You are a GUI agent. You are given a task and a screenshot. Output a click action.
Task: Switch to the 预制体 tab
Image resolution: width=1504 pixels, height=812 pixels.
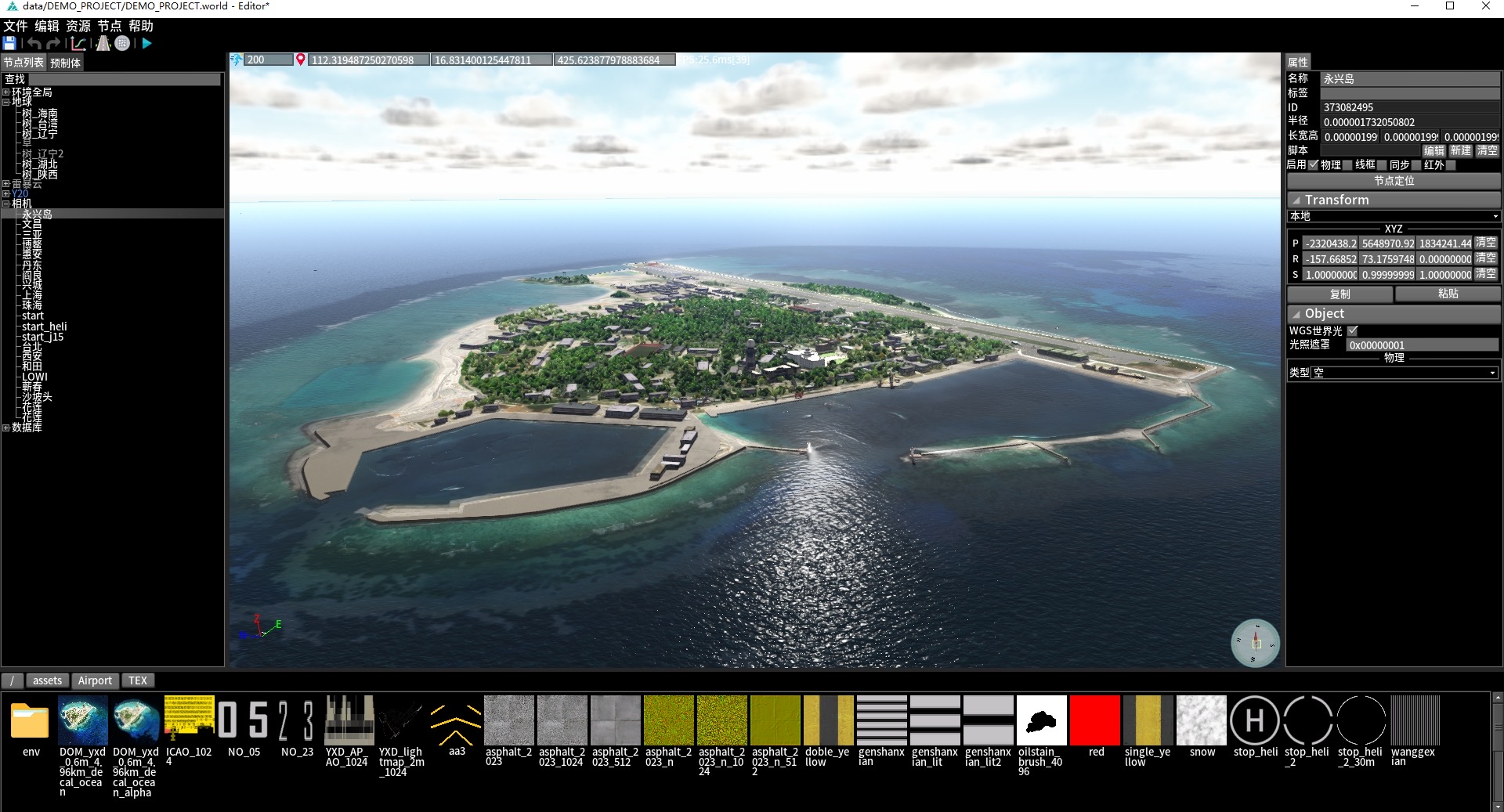tap(65, 63)
